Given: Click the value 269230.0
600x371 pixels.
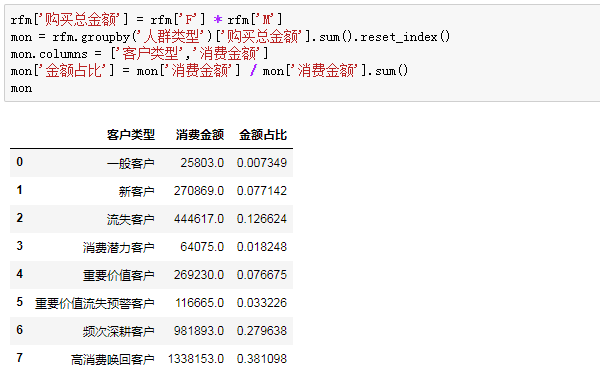Looking at the screenshot, I should pyautogui.click(x=199, y=275).
